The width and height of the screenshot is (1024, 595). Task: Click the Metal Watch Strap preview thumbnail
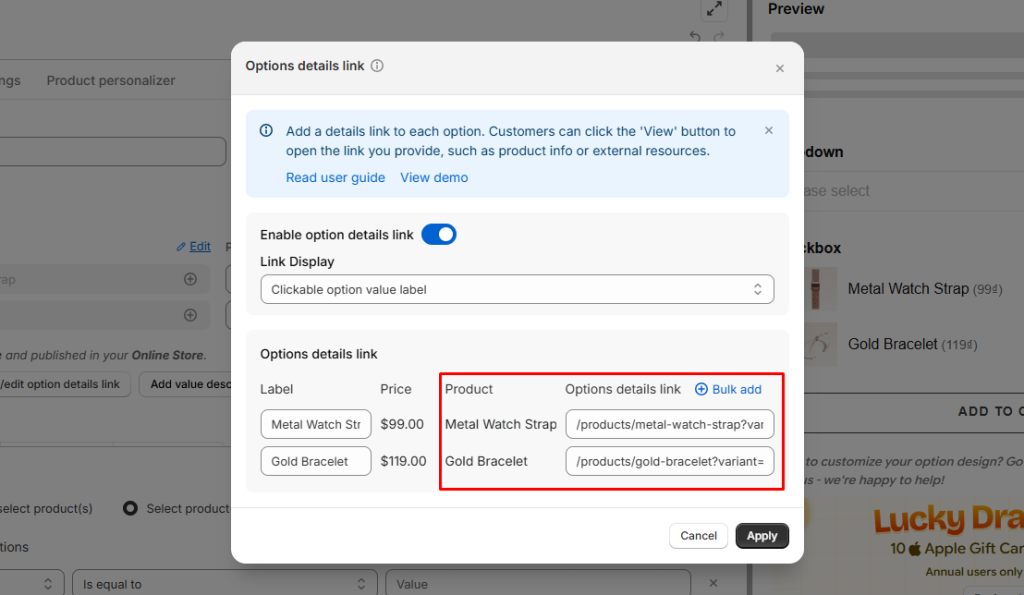[822, 288]
